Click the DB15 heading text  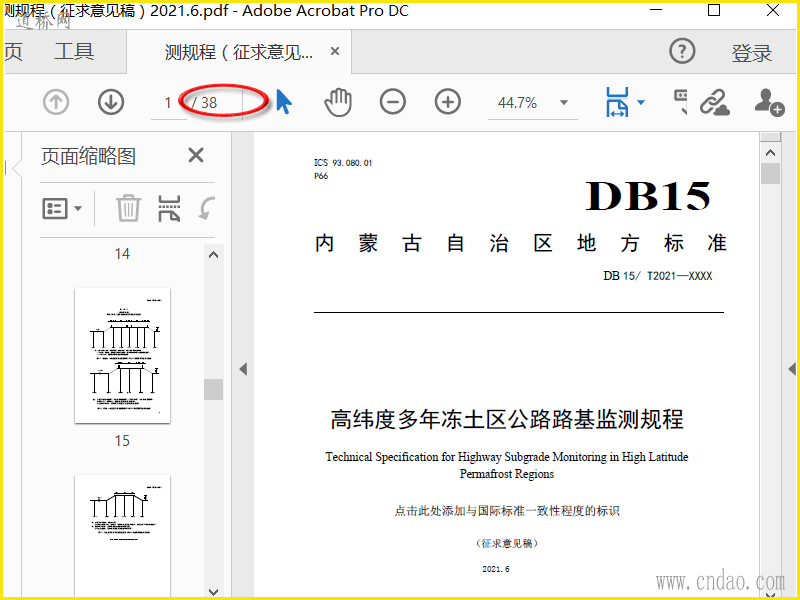click(647, 196)
